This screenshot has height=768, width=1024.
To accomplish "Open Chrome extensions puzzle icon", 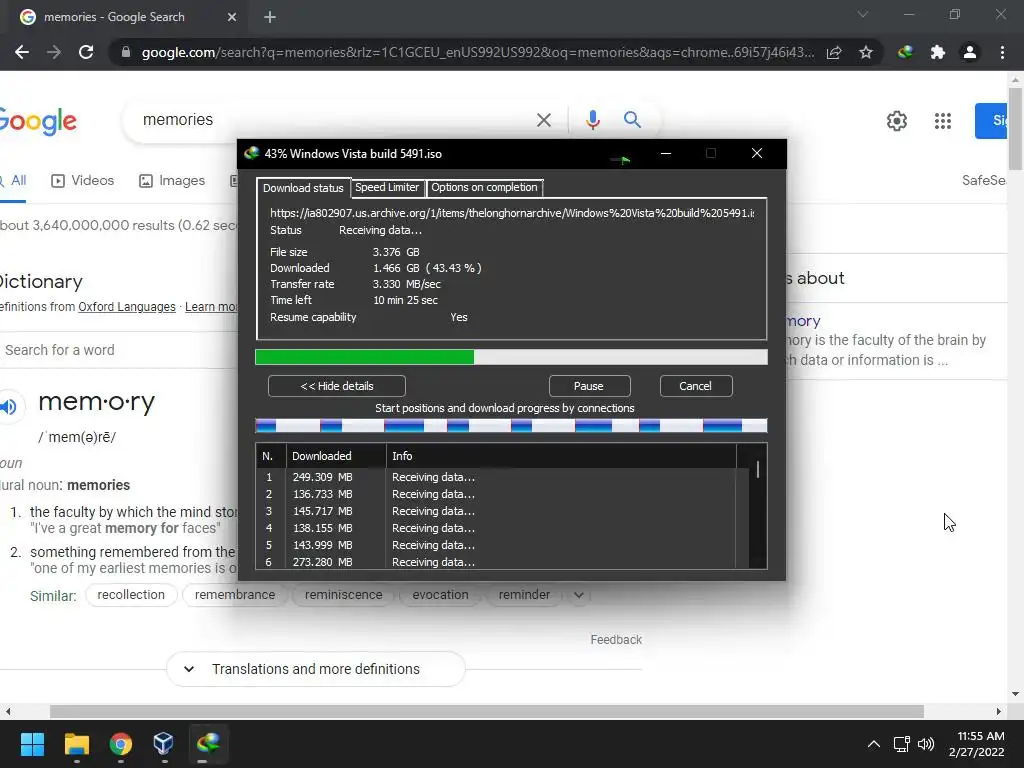I will pos(938,52).
